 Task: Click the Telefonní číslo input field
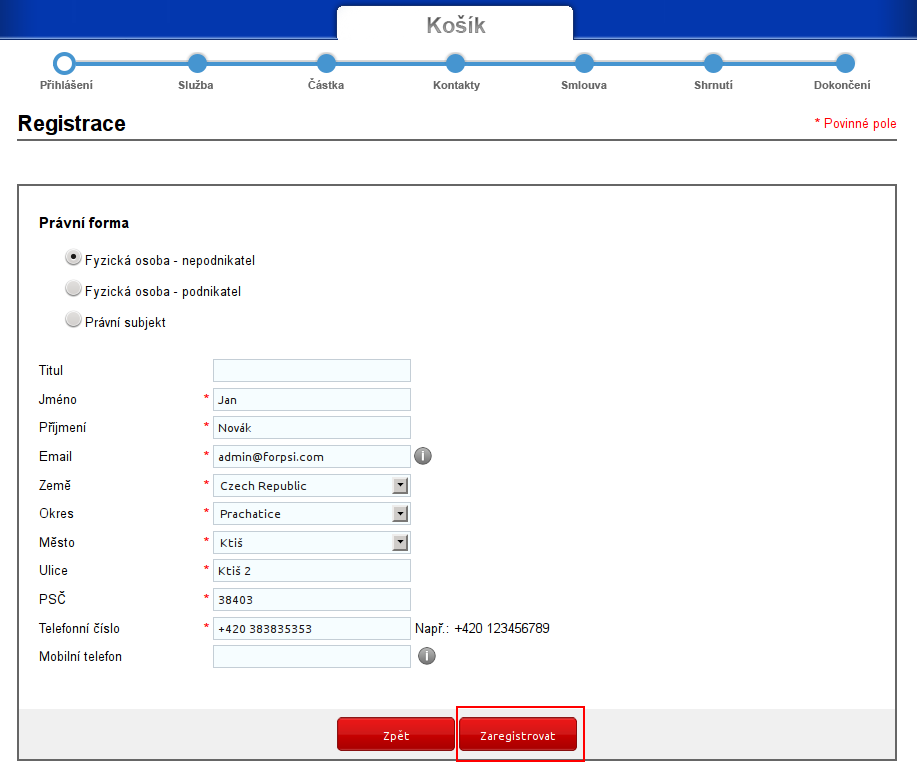pyautogui.click(x=312, y=629)
